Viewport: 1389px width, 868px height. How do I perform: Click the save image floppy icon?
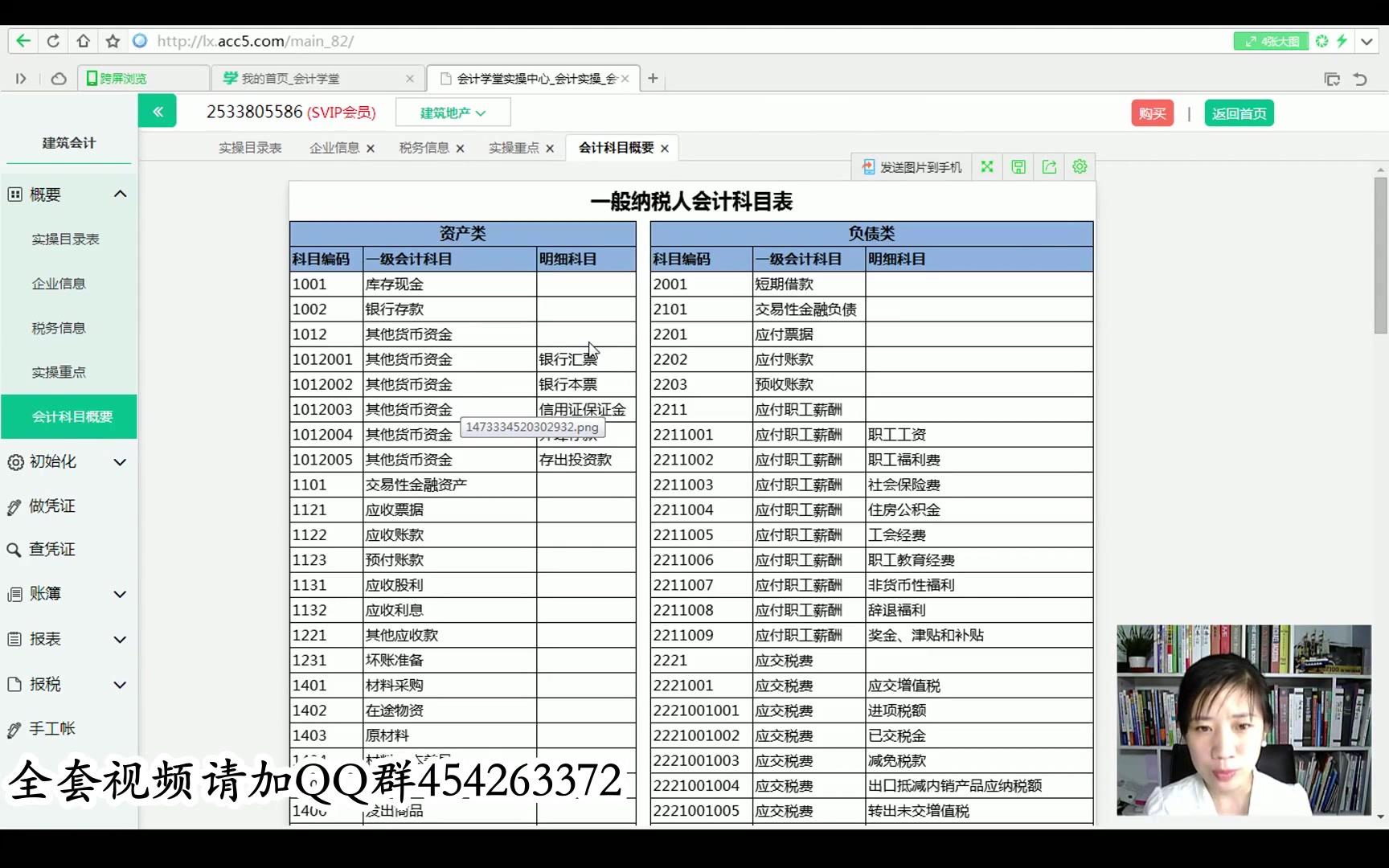1018,166
